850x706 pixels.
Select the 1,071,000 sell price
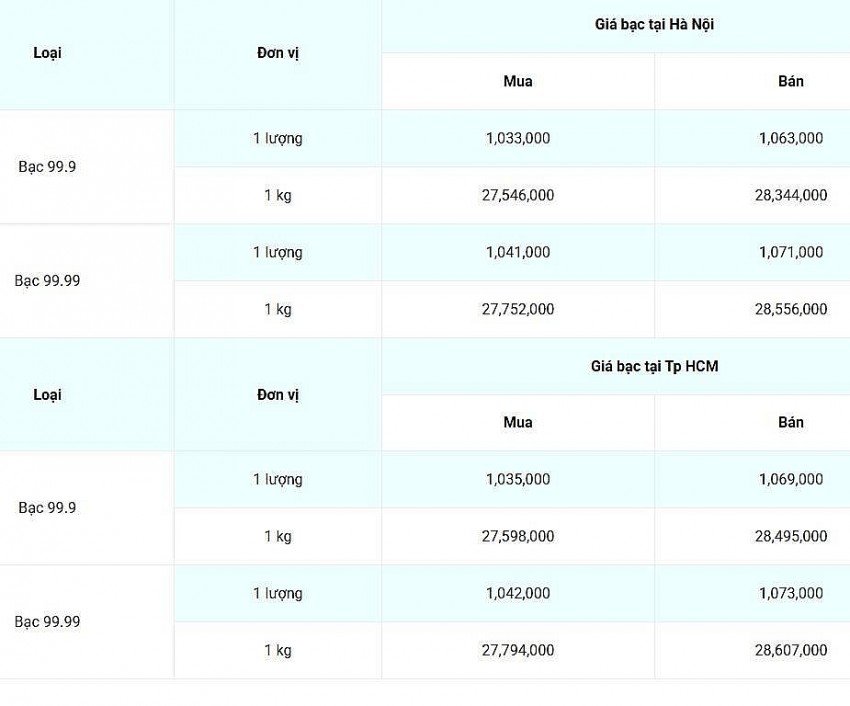point(791,252)
